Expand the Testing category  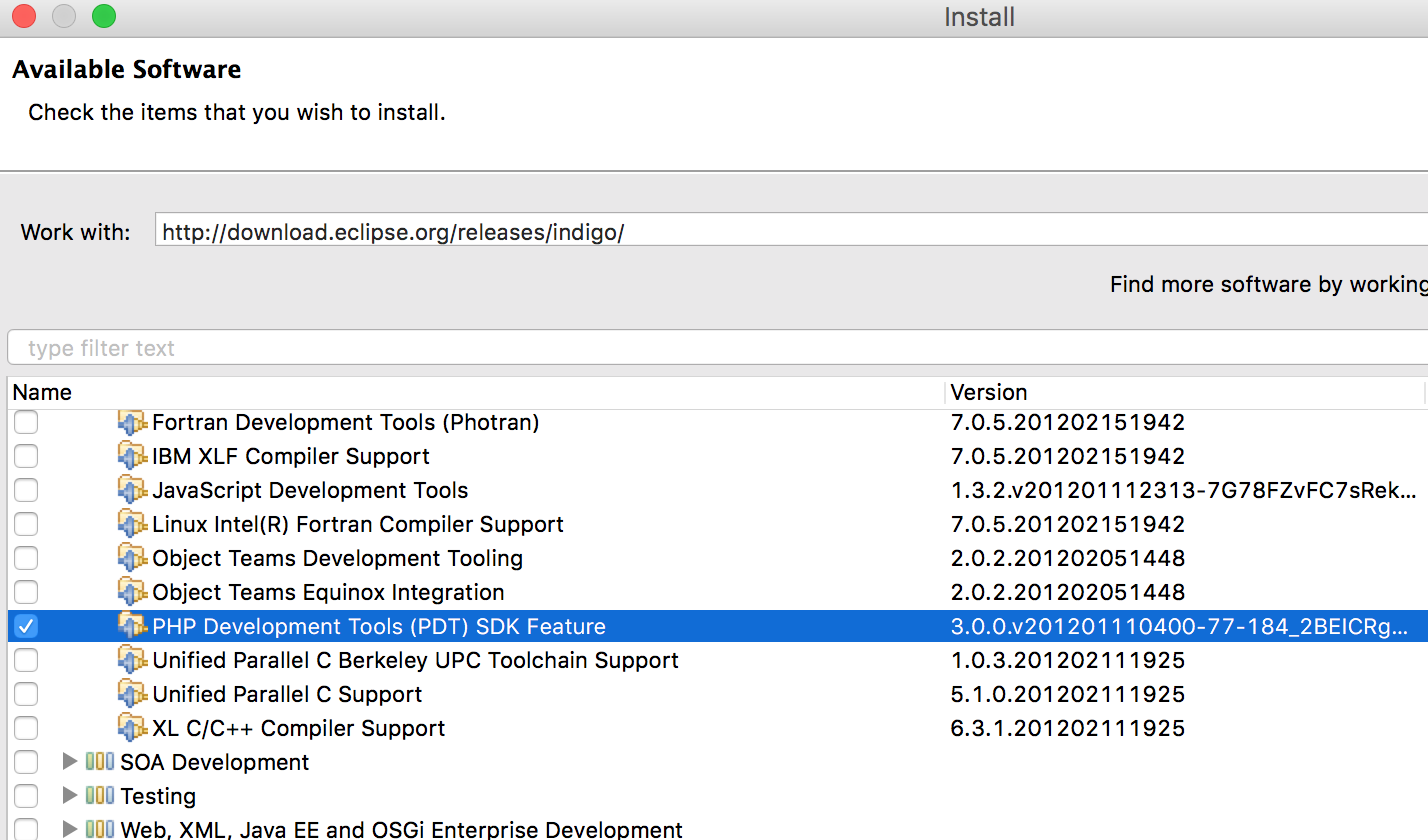[69, 796]
